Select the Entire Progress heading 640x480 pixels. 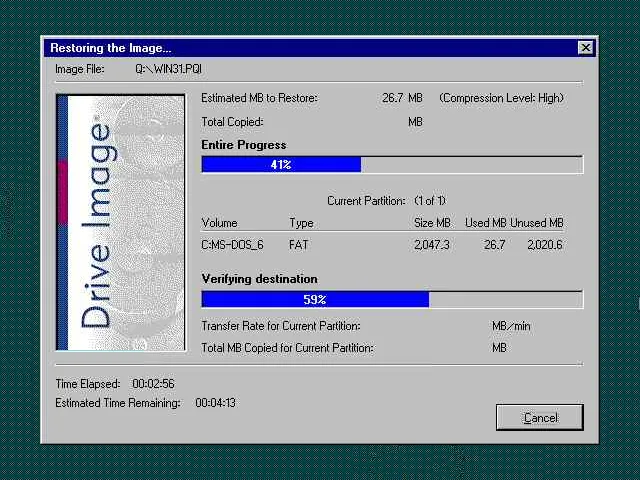pos(244,145)
